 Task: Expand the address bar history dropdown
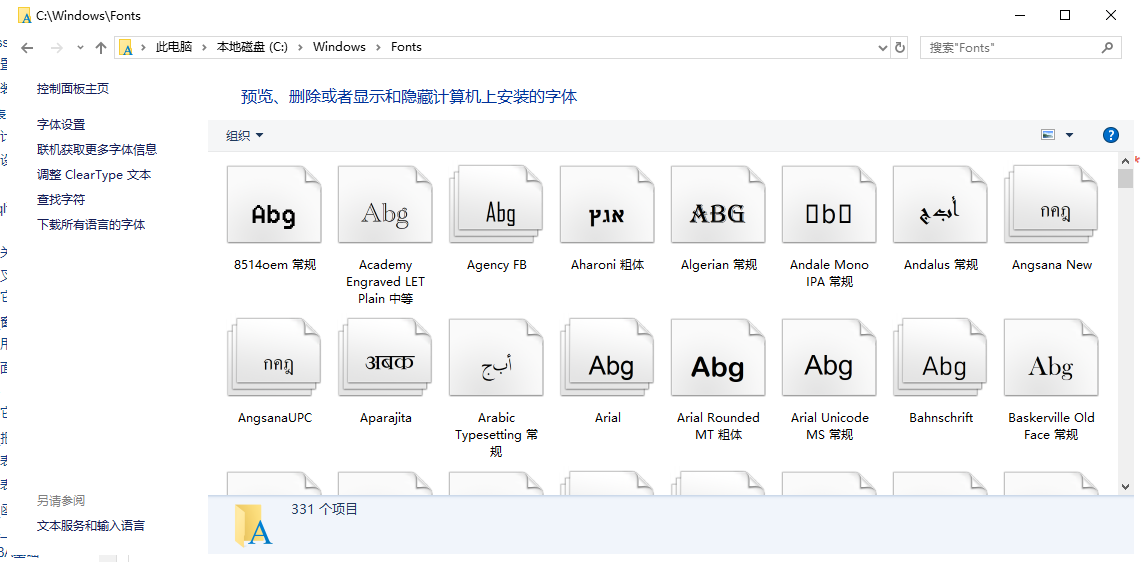coord(884,47)
